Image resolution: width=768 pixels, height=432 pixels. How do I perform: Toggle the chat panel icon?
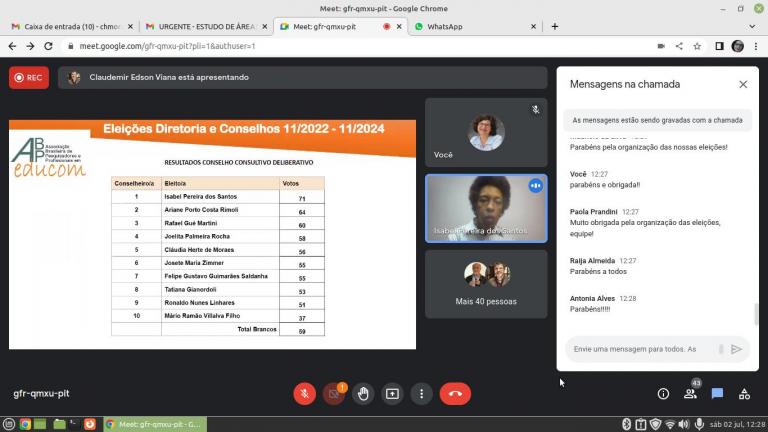coord(717,394)
